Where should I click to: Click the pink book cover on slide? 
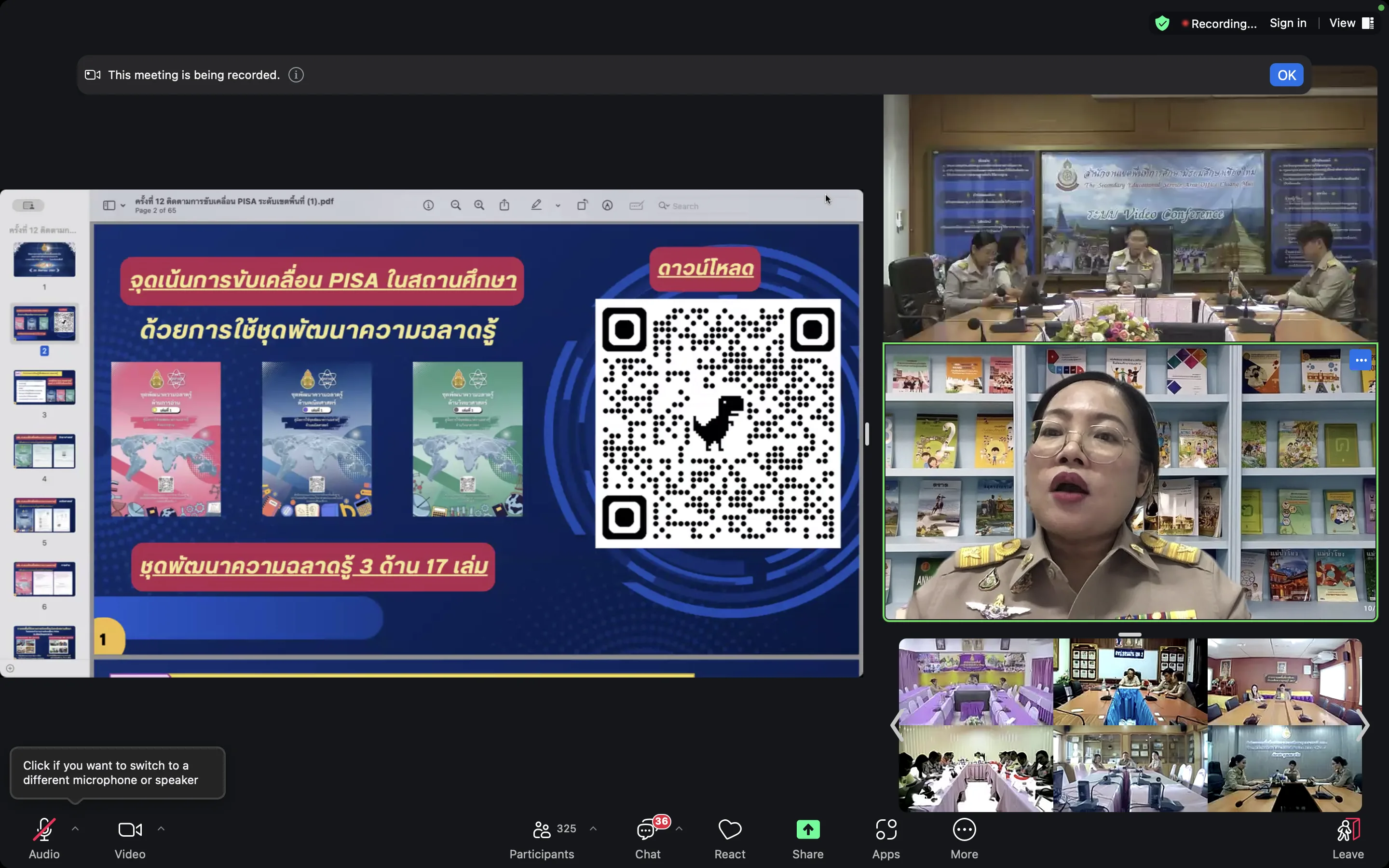(x=166, y=439)
